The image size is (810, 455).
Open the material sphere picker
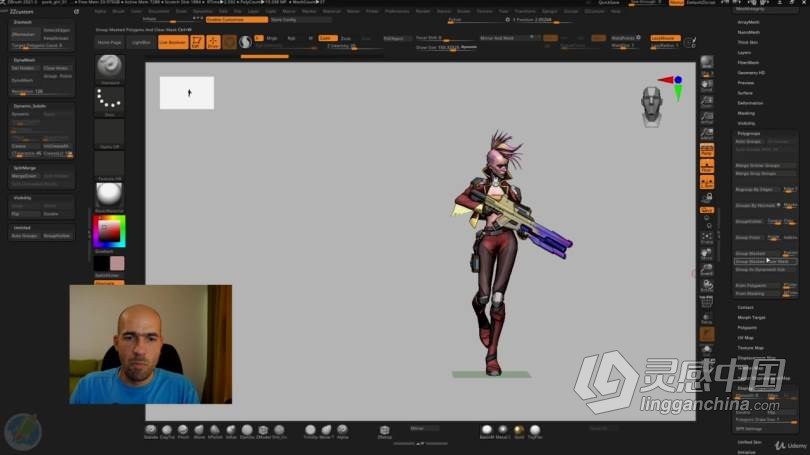pyautogui.click(x=110, y=195)
